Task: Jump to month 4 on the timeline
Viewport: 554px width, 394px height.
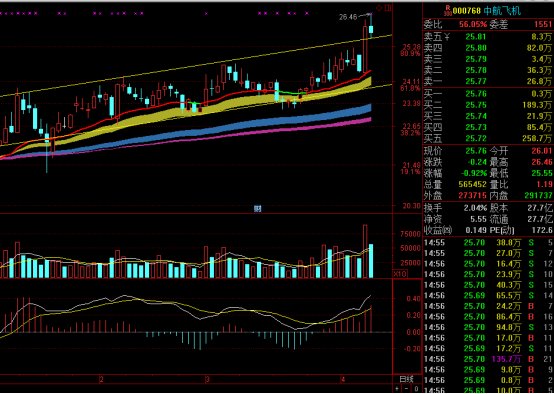Action: [342, 380]
